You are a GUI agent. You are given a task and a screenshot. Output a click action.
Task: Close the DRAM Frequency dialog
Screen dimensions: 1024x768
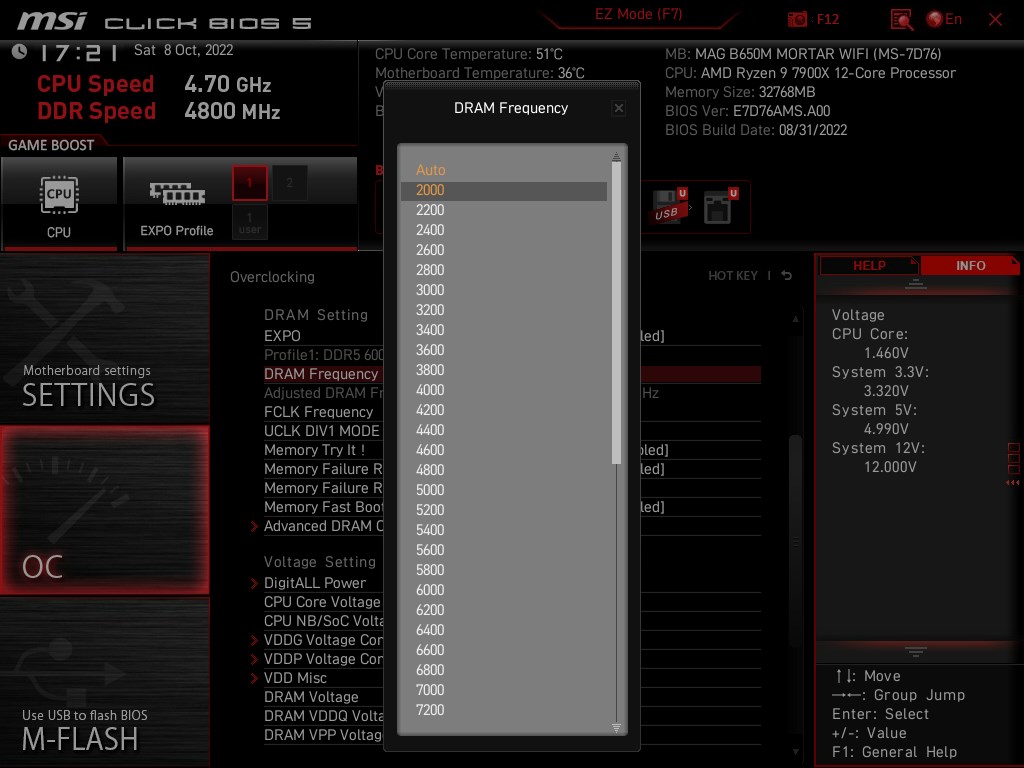(x=618, y=108)
